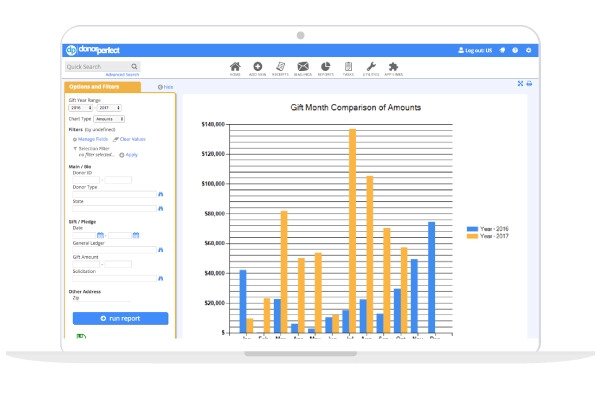Click the State input field
Screen dimensions: 600x400
coord(114,208)
